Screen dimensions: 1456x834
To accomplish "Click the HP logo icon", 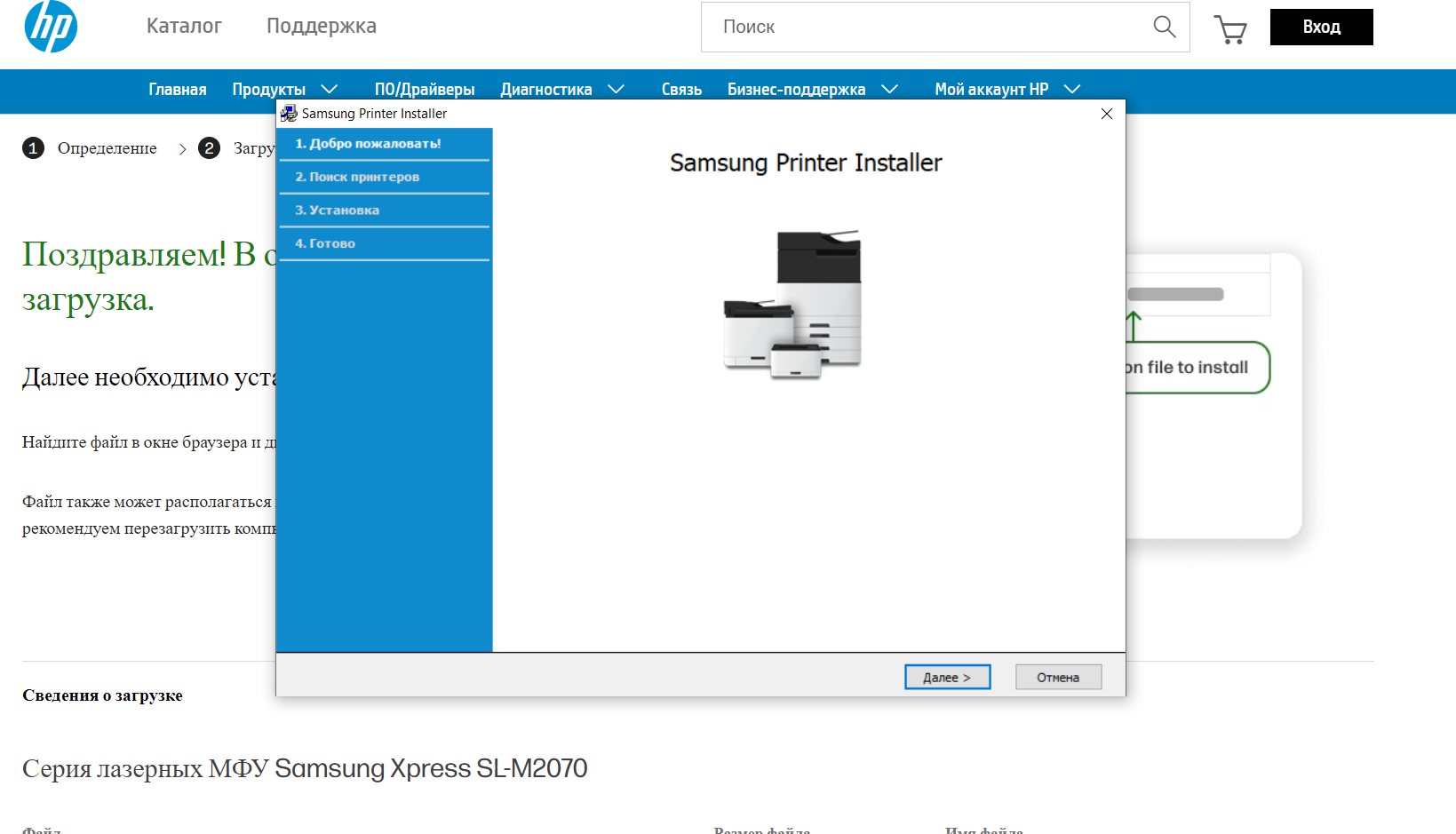I will tap(51, 26).
